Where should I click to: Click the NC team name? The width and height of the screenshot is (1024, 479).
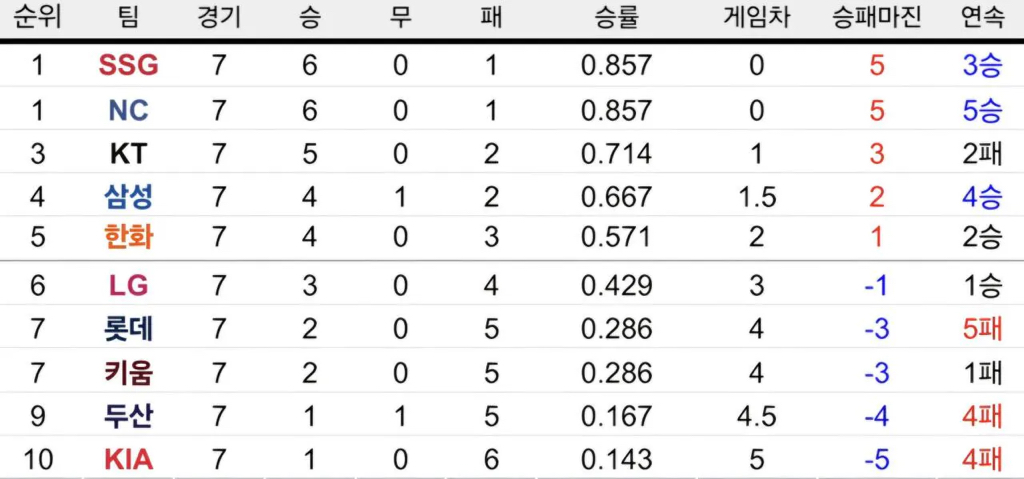tap(128, 110)
